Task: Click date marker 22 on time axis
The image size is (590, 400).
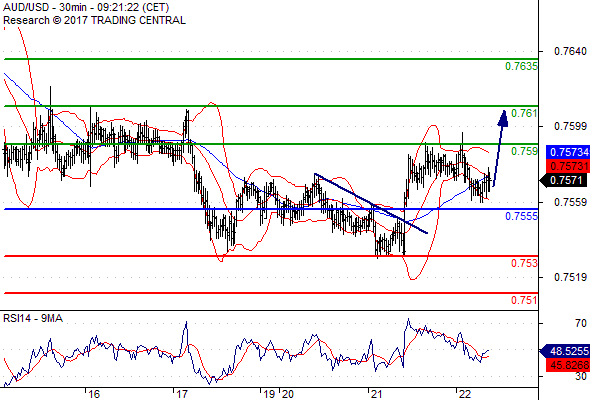Action: [465, 394]
